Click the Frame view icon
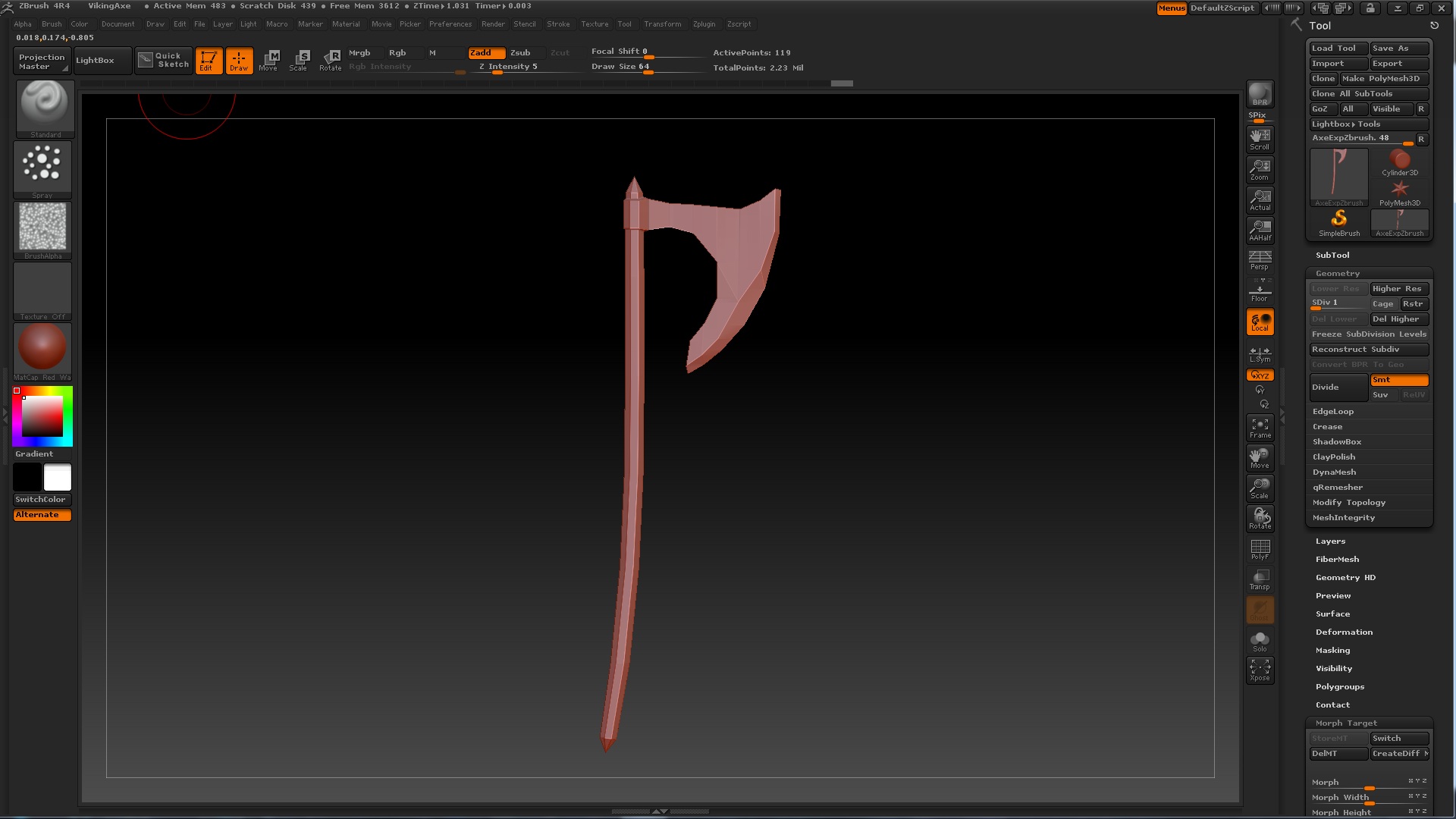The height and width of the screenshot is (819, 1456). click(x=1260, y=428)
